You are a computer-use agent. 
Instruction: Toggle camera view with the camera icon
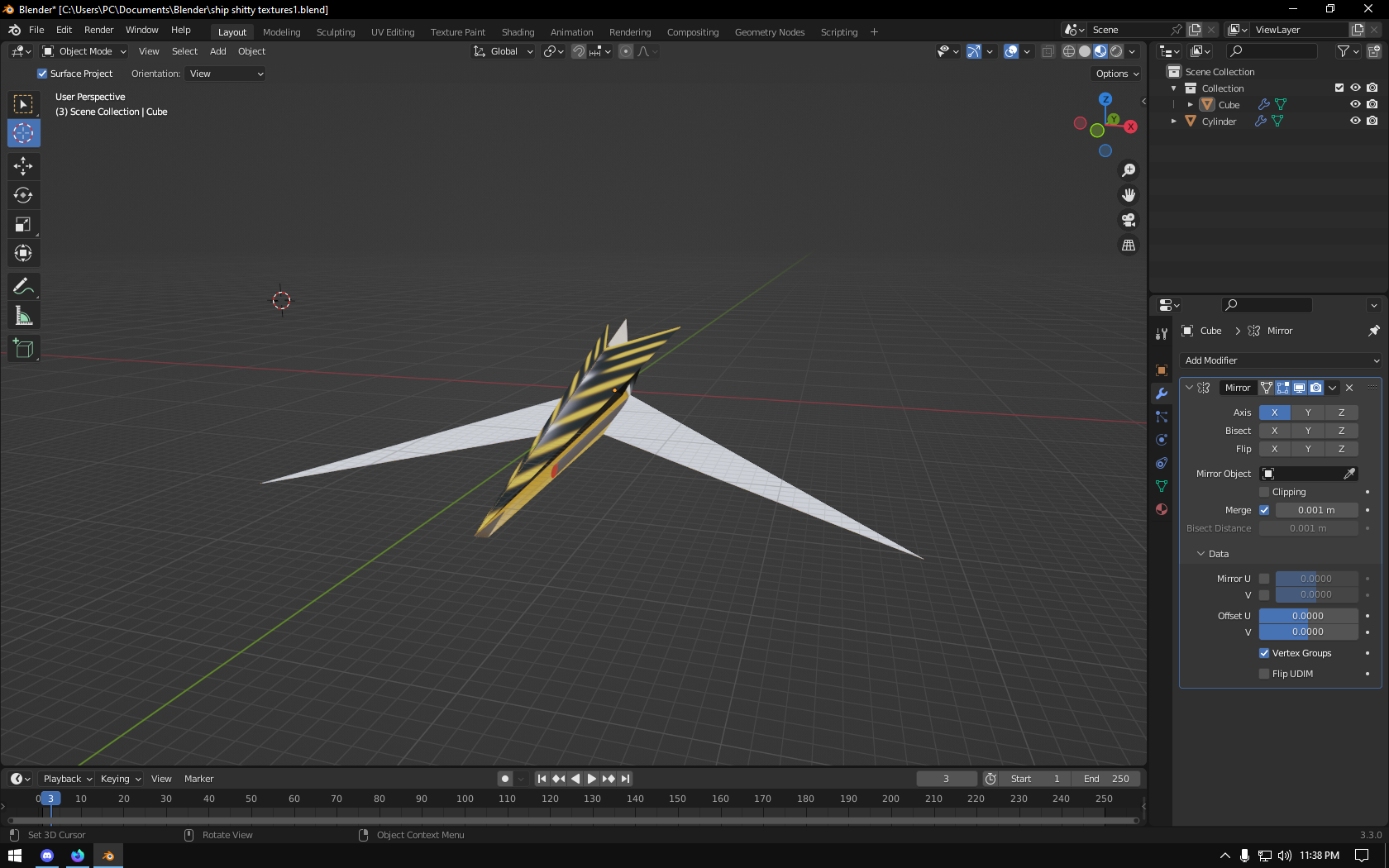click(x=1129, y=220)
